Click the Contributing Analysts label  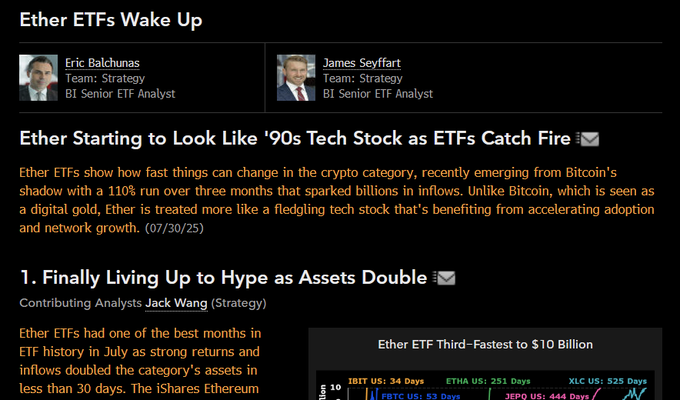[80, 303]
